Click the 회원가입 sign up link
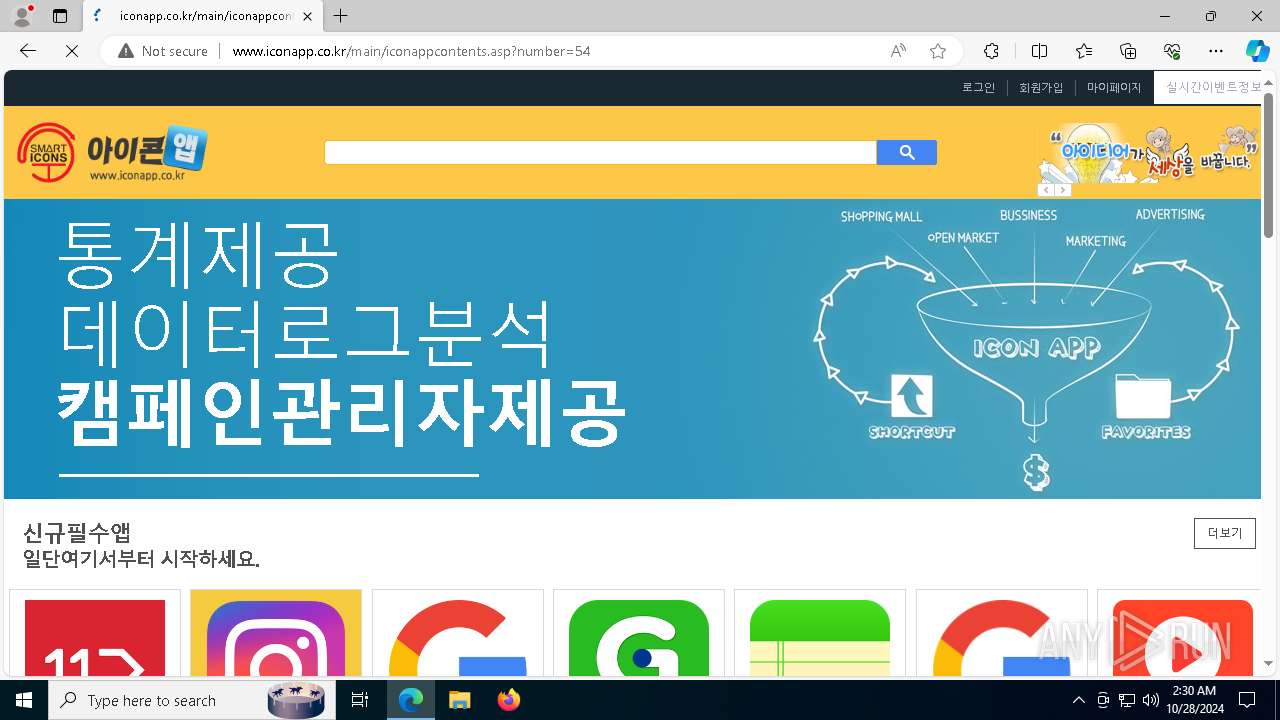This screenshot has height=720, width=1280. click(1041, 88)
